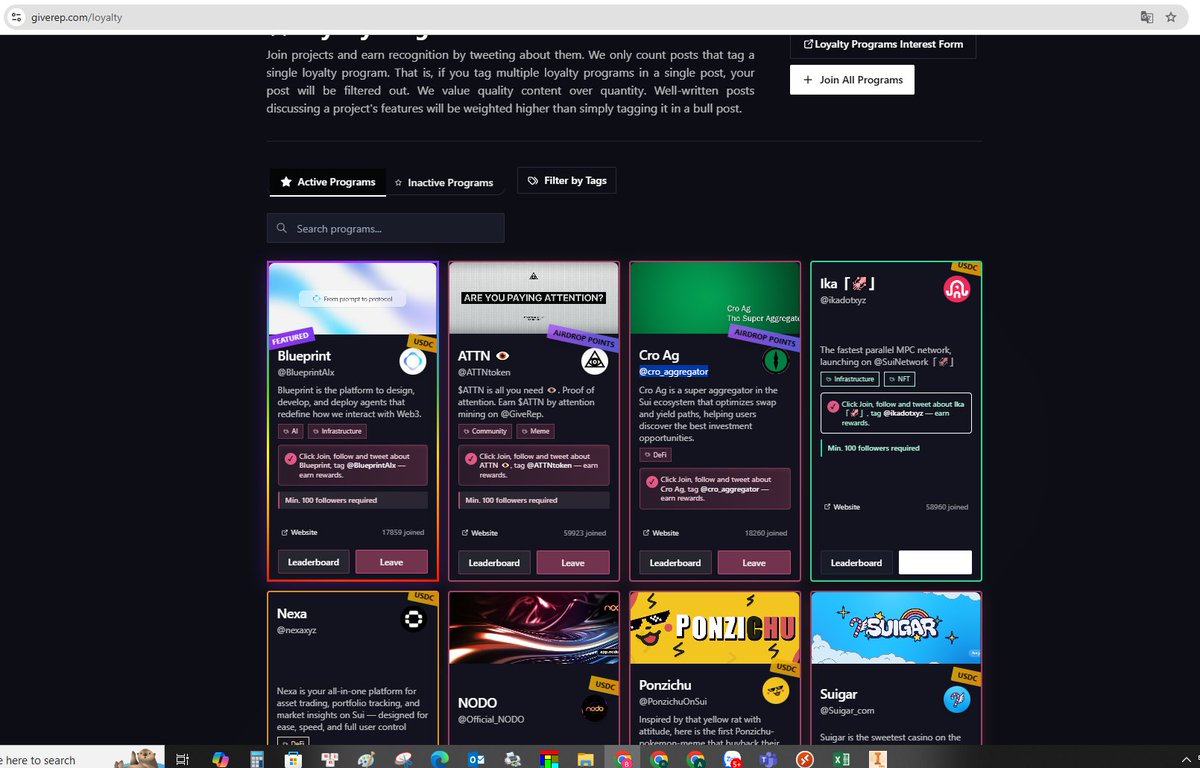This screenshot has width=1200, height=768.
Task: Open Microsoft Edge from the taskbar
Action: point(440,759)
